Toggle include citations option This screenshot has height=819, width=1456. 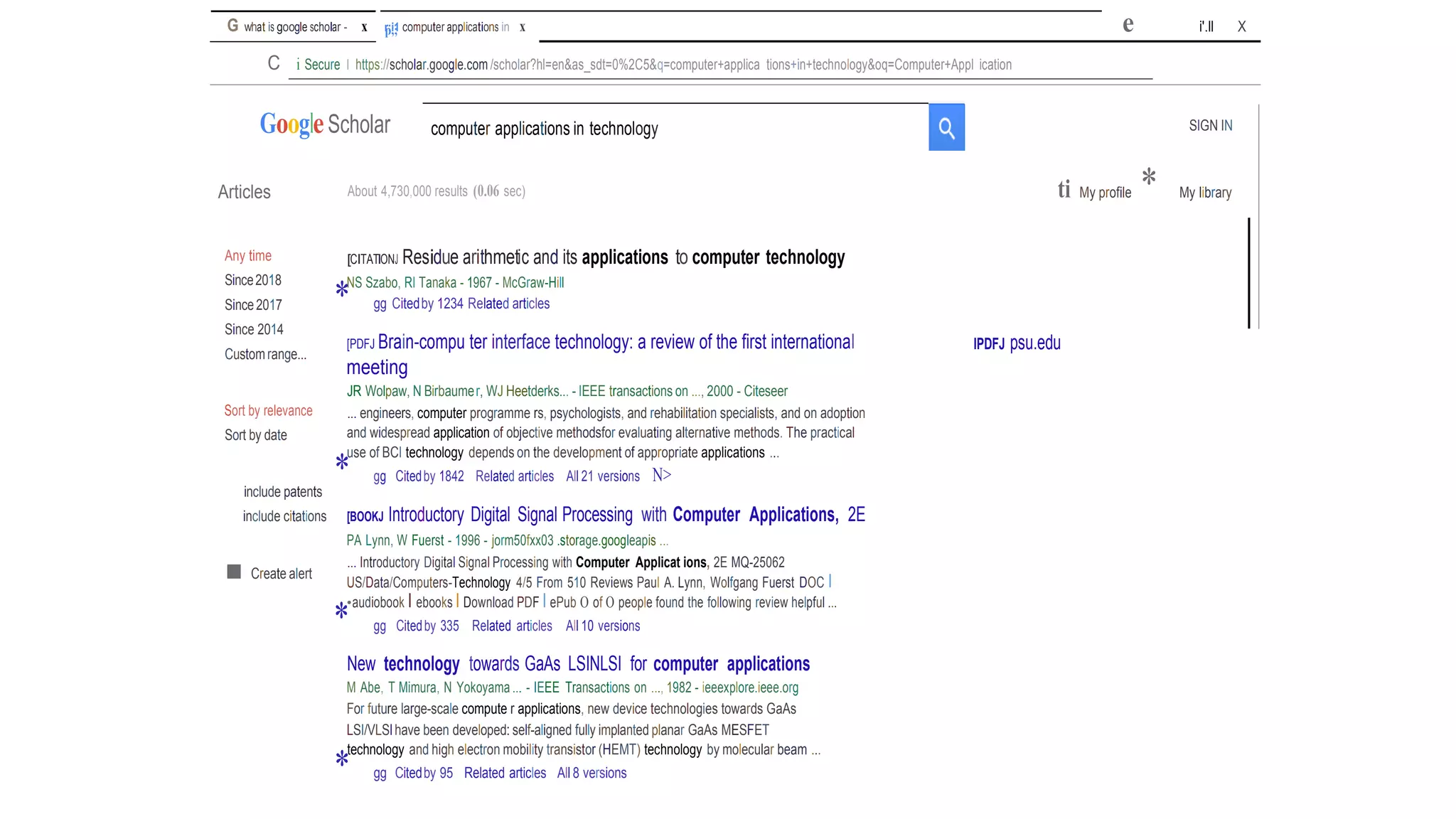click(284, 516)
